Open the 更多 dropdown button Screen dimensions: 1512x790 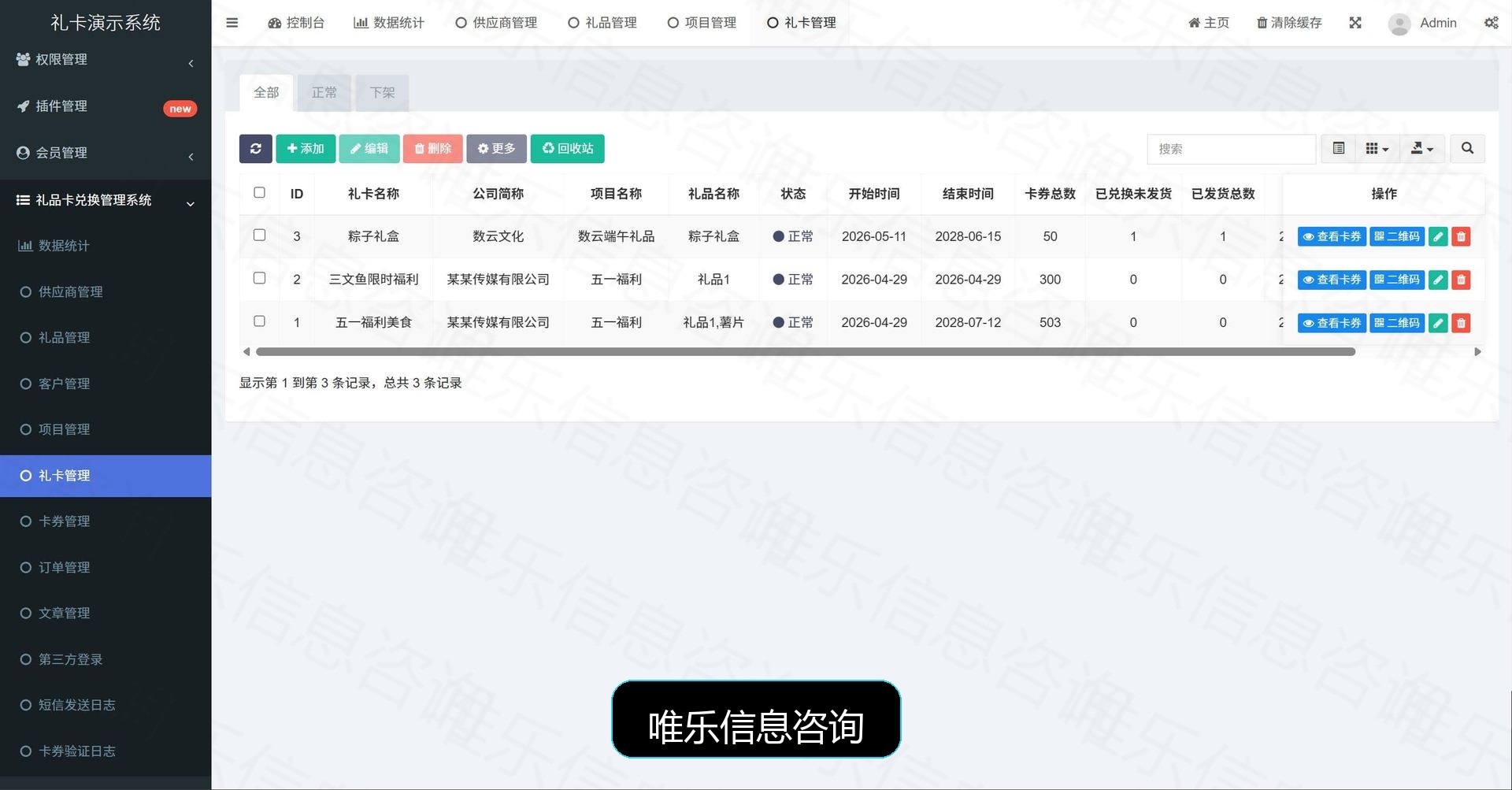tap(496, 149)
